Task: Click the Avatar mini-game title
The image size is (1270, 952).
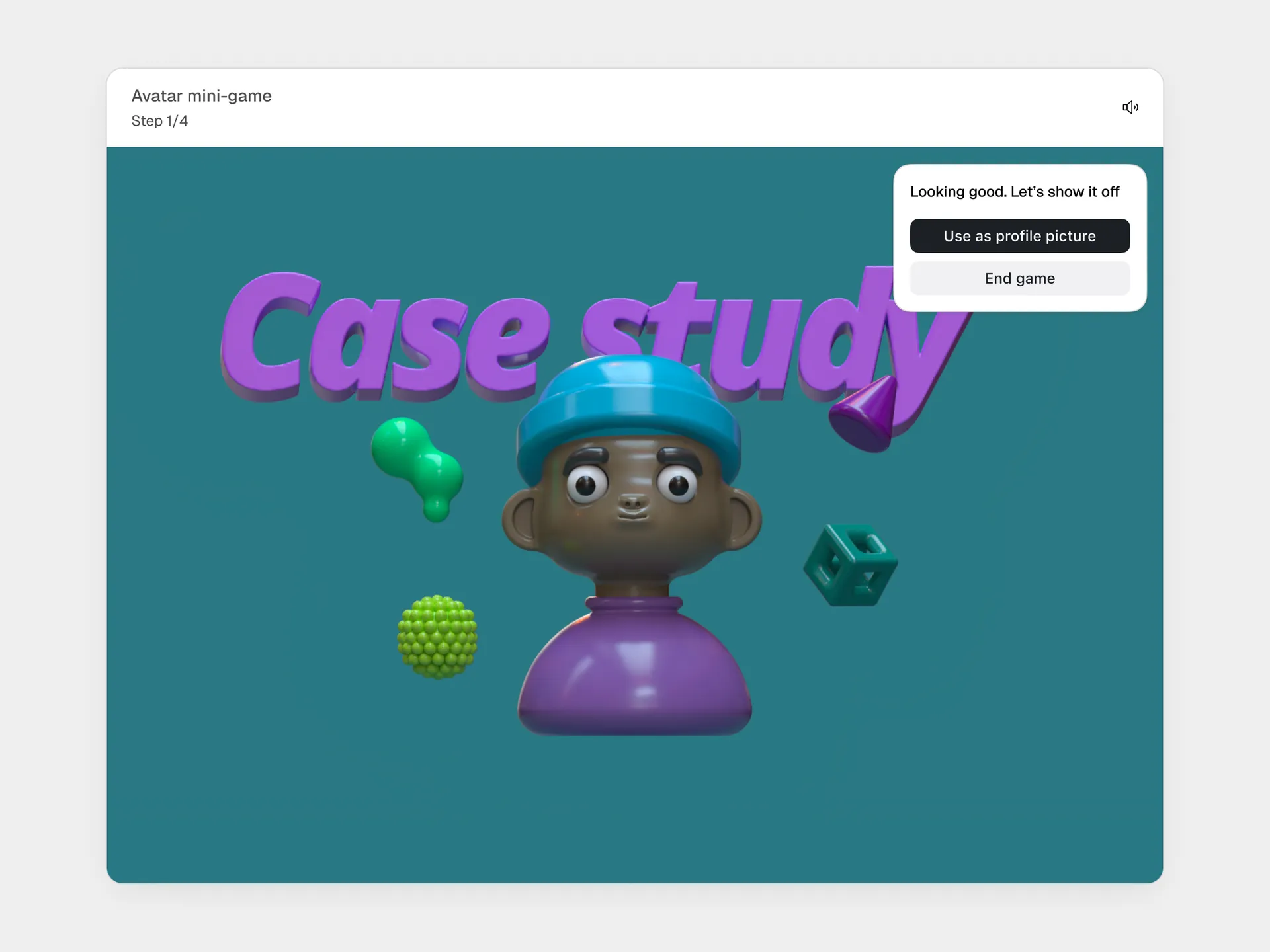Action: click(201, 96)
